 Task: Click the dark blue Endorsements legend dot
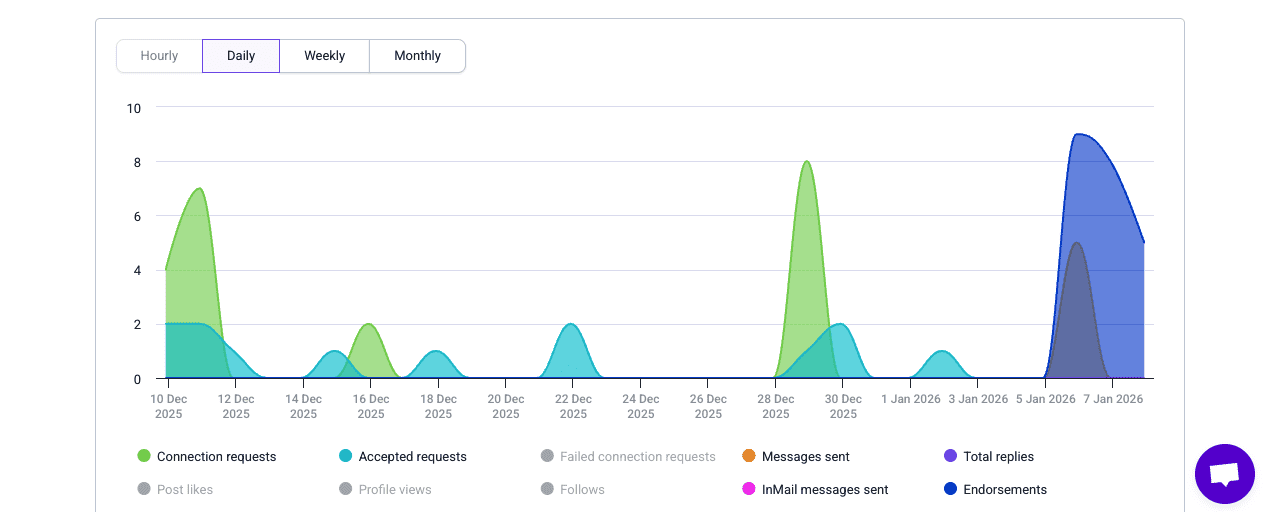pos(950,489)
